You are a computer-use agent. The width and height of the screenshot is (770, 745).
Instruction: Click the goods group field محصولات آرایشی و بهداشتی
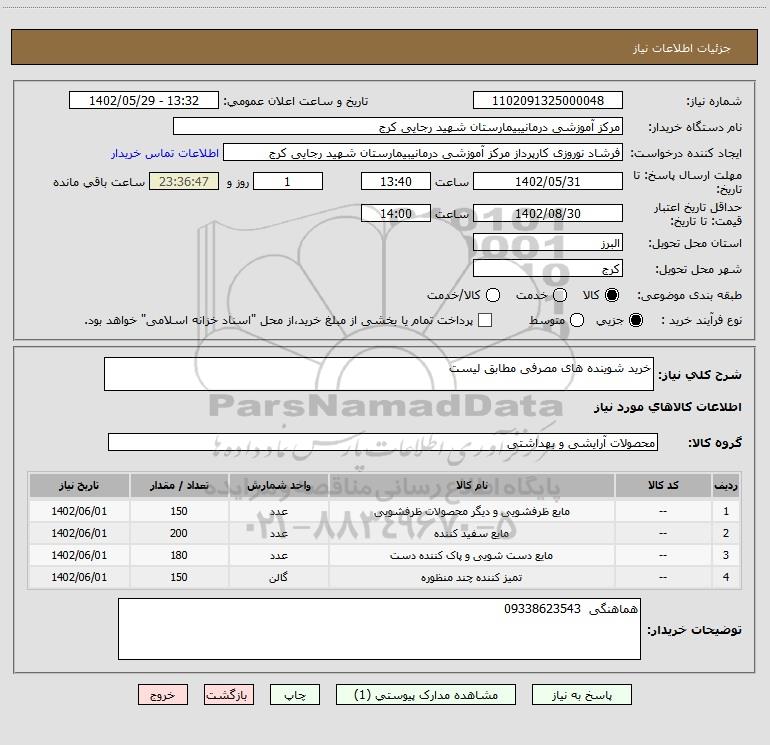tap(383, 442)
